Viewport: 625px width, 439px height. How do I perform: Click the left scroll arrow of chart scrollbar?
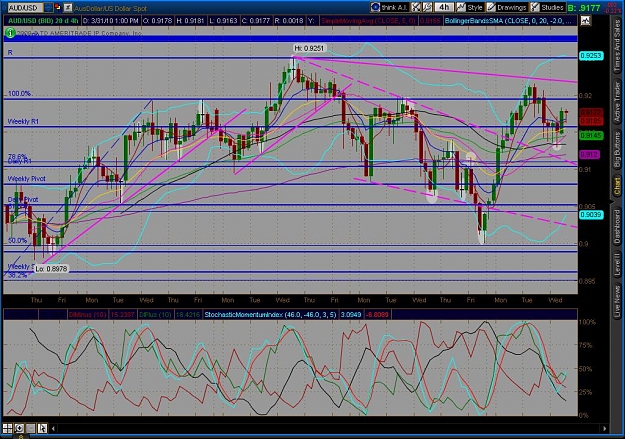pos(53,429)
